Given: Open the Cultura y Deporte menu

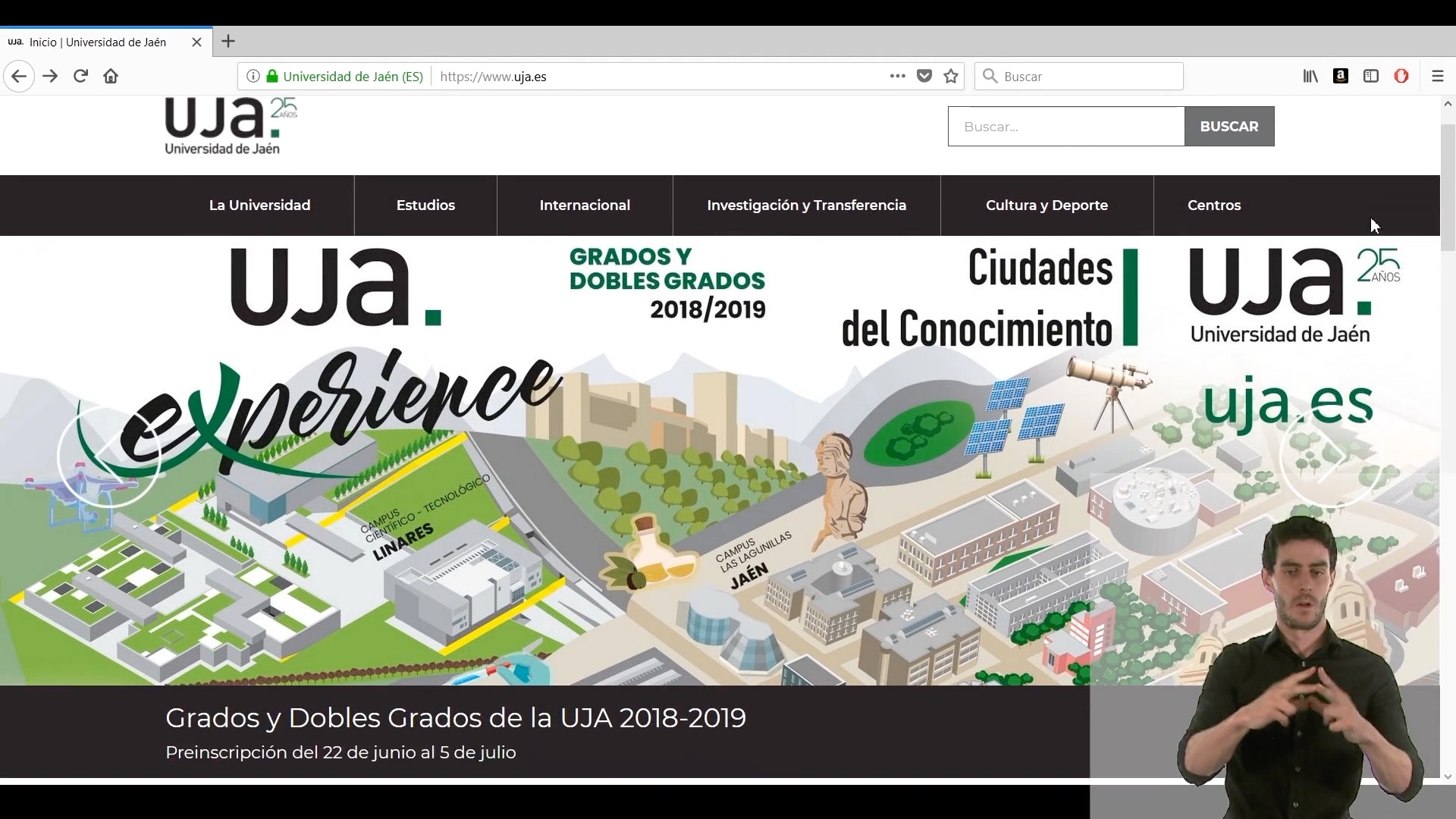Looking at the screenshot, I should (x=1046, y=206).
